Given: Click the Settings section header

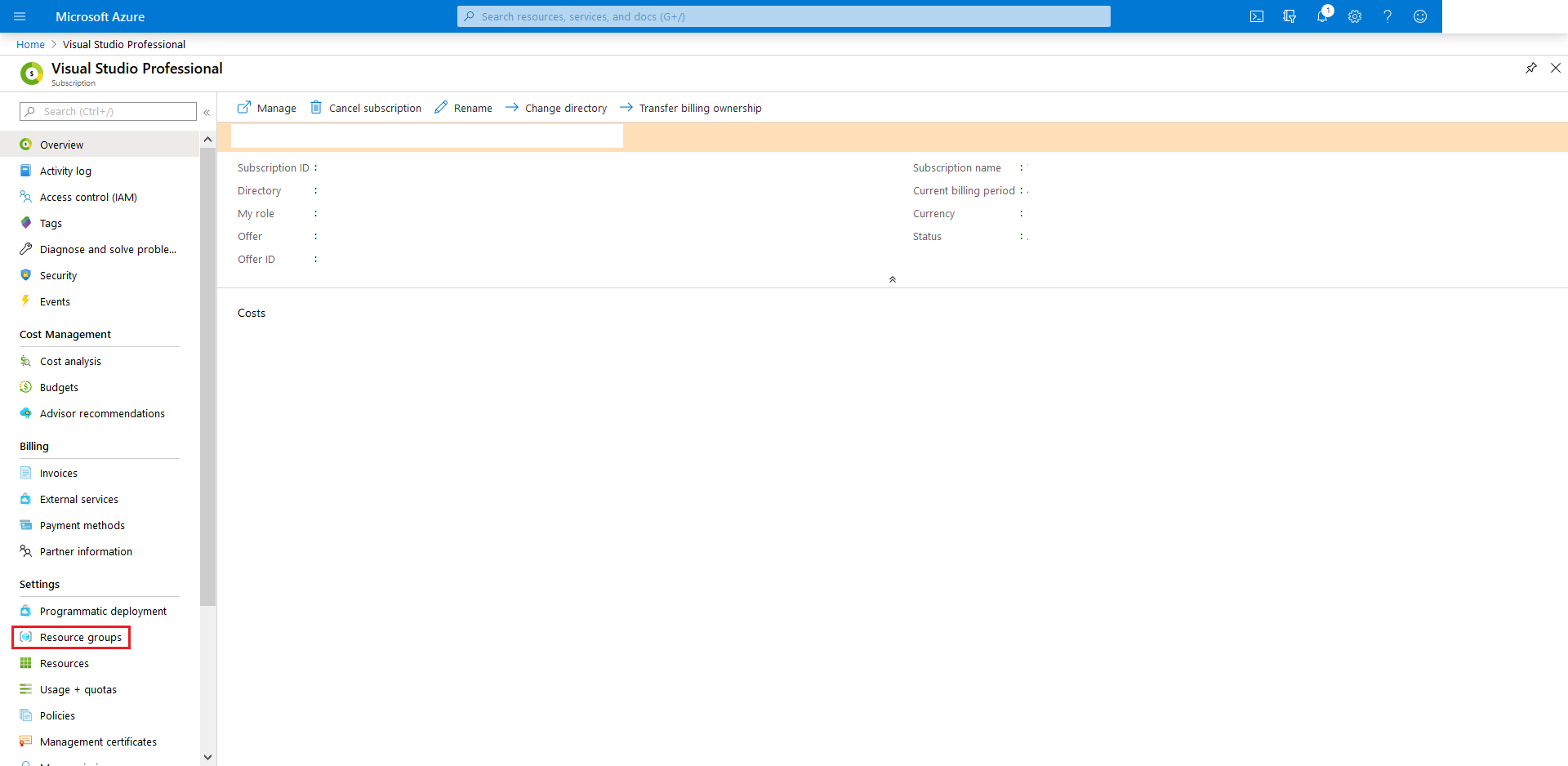Looking at the screenshot, I should pyautogui.click(x=39, y=584).
